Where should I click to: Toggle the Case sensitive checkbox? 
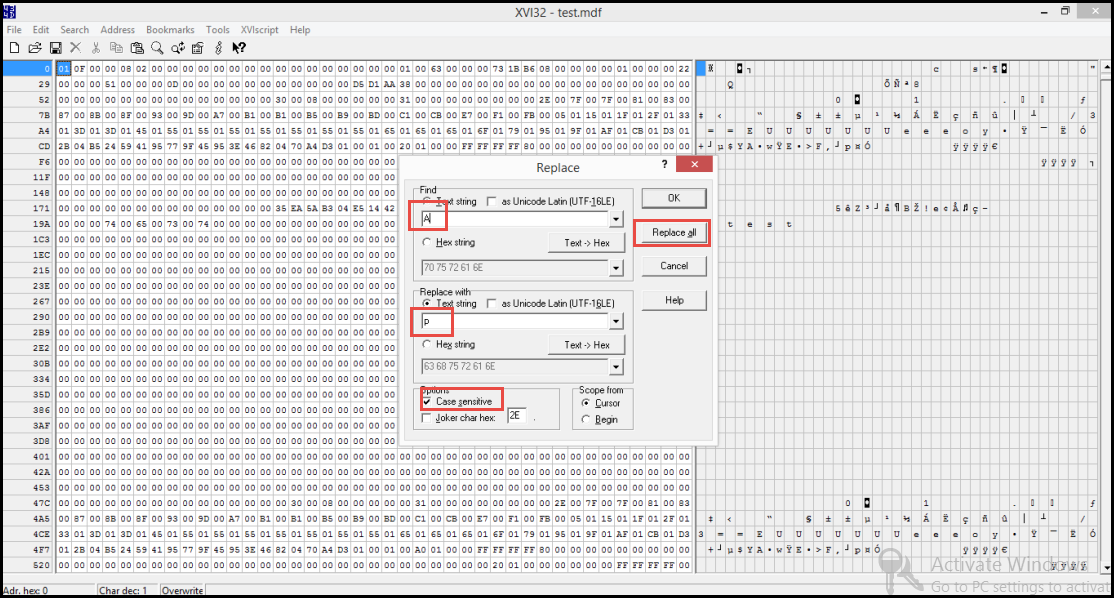click(428, 401)
